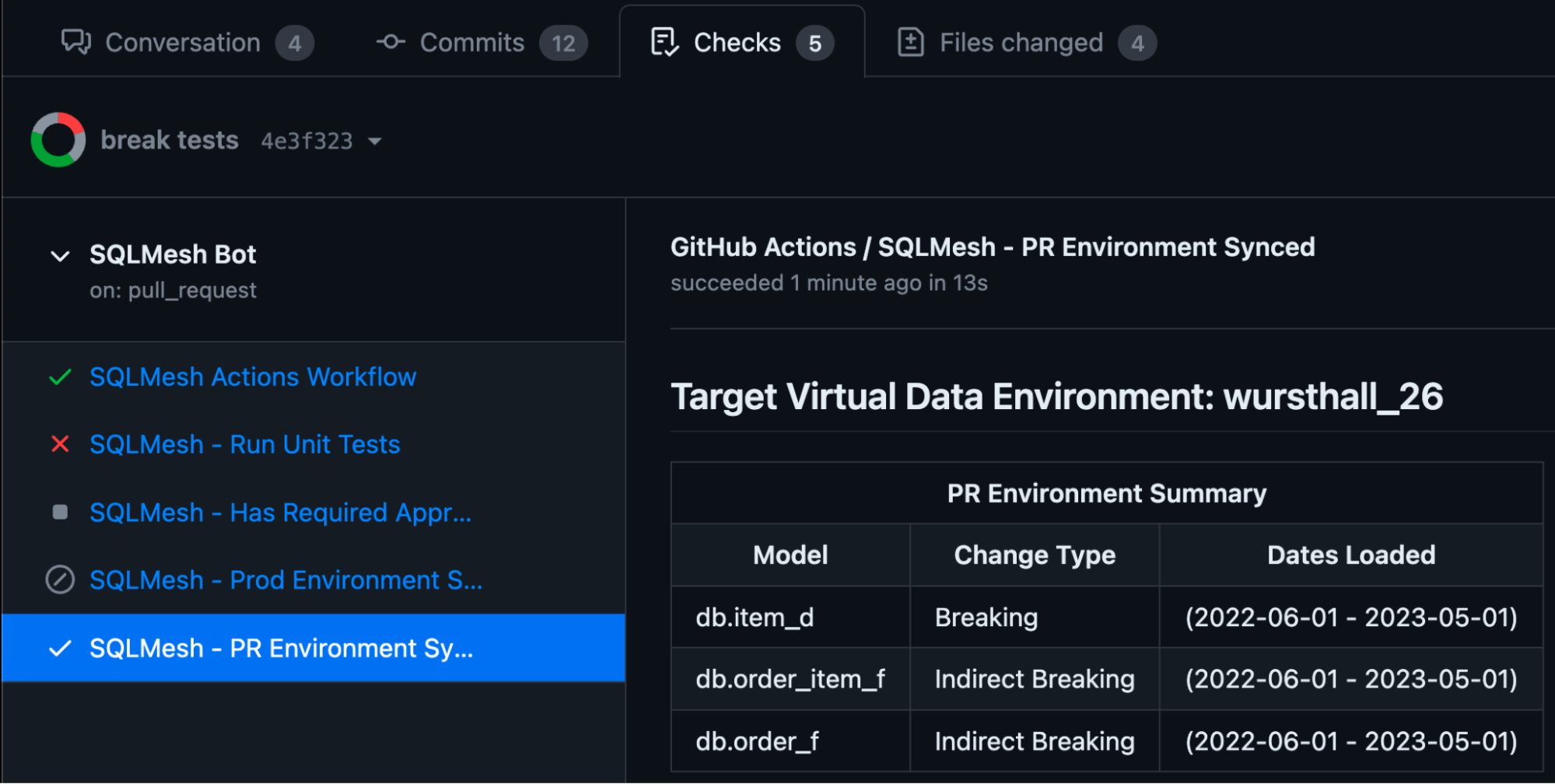The width and height of the screenshot is (1555, 784).
Task: Collapse the SQLMesh Bot workflow group
Action: (x=60, y=256)
